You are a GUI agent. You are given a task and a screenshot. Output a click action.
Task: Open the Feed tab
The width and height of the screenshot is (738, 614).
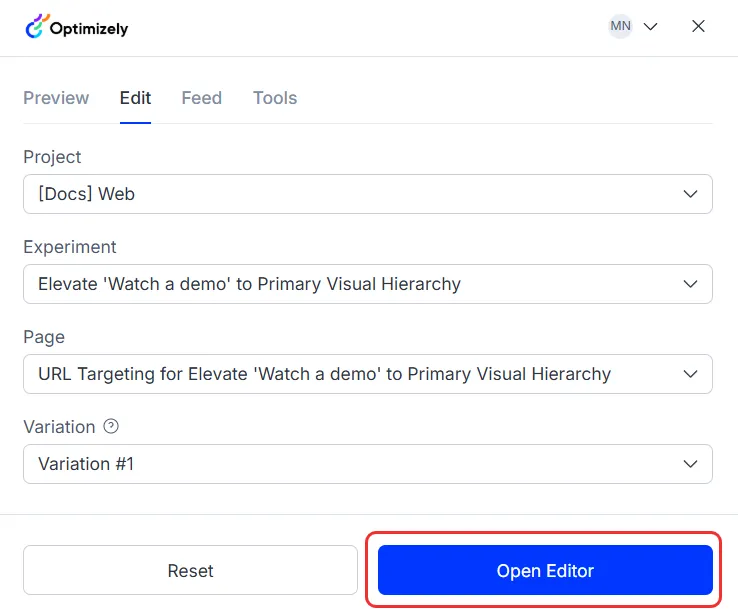click(201, 98)
